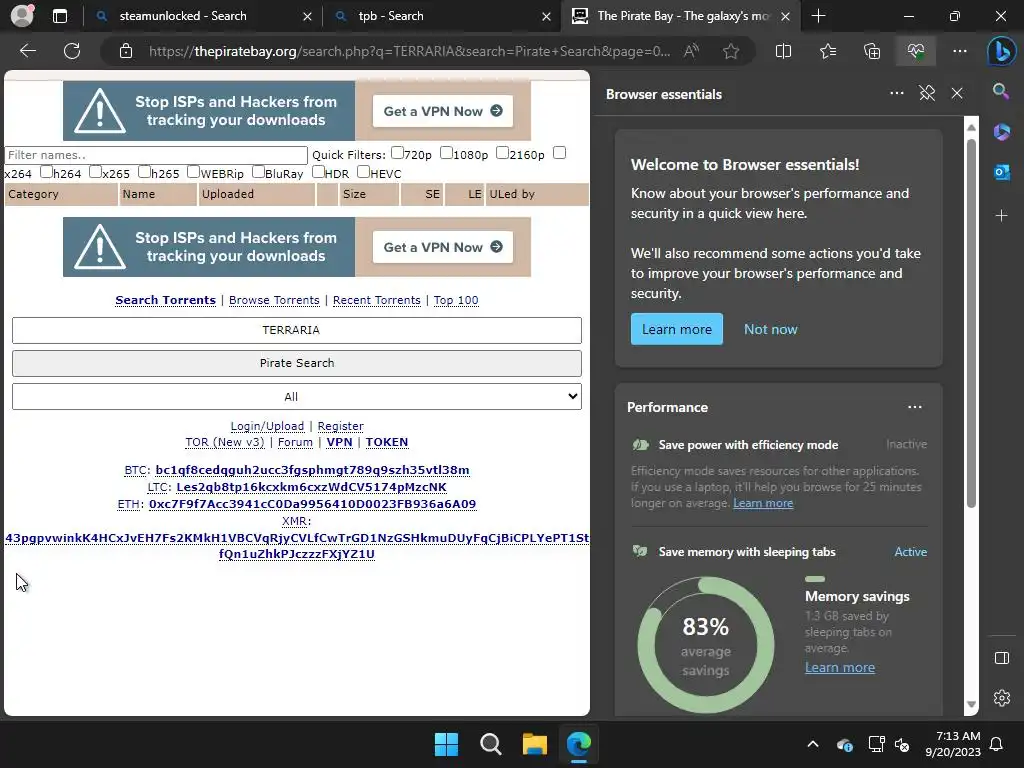The image size is (1024, 768).
Task: Add page to favorites star icon
Action: (x=731, y=51)
